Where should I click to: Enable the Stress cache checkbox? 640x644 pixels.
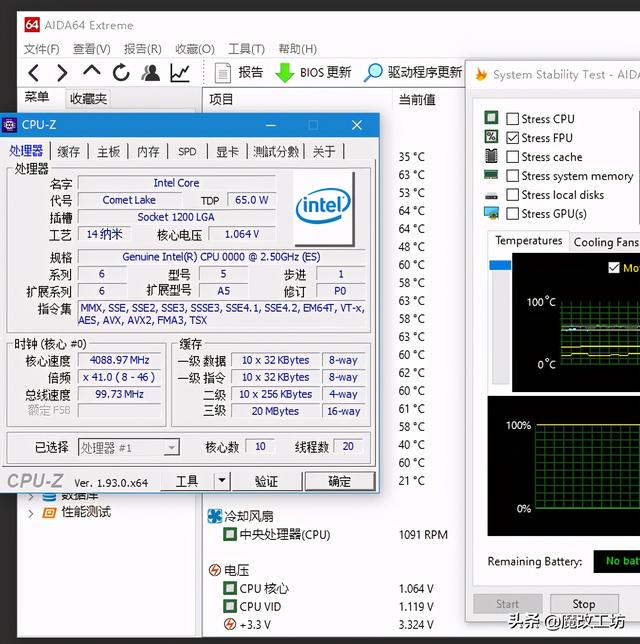(x=512, y=157)
